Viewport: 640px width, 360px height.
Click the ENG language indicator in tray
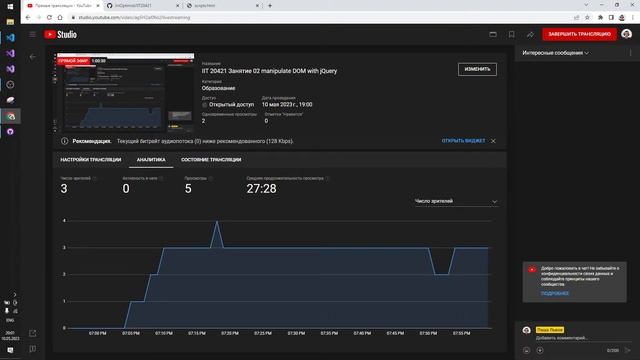pyautogui.click(x=10, y=321)
